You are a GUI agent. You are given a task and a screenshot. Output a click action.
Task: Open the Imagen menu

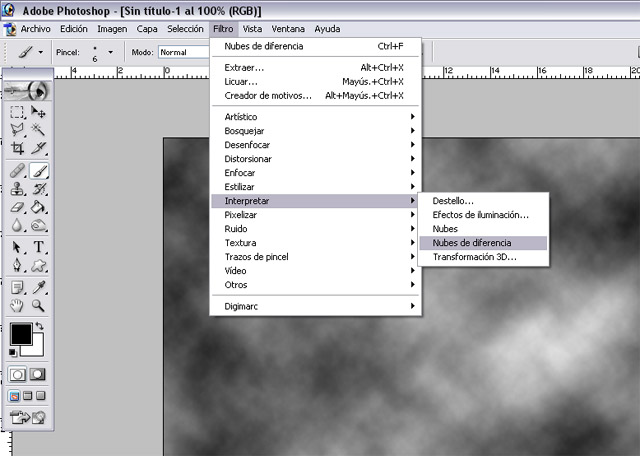(112, 29)
